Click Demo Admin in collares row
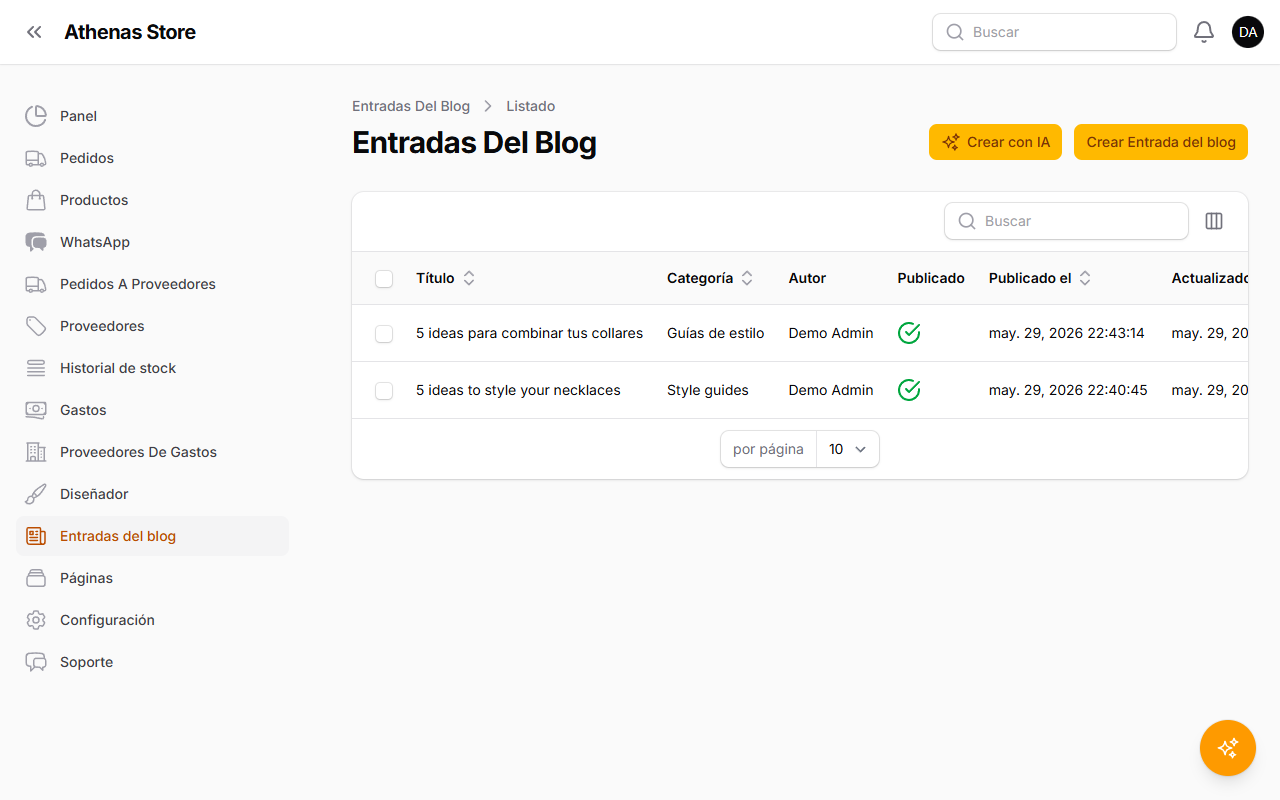 831,333
